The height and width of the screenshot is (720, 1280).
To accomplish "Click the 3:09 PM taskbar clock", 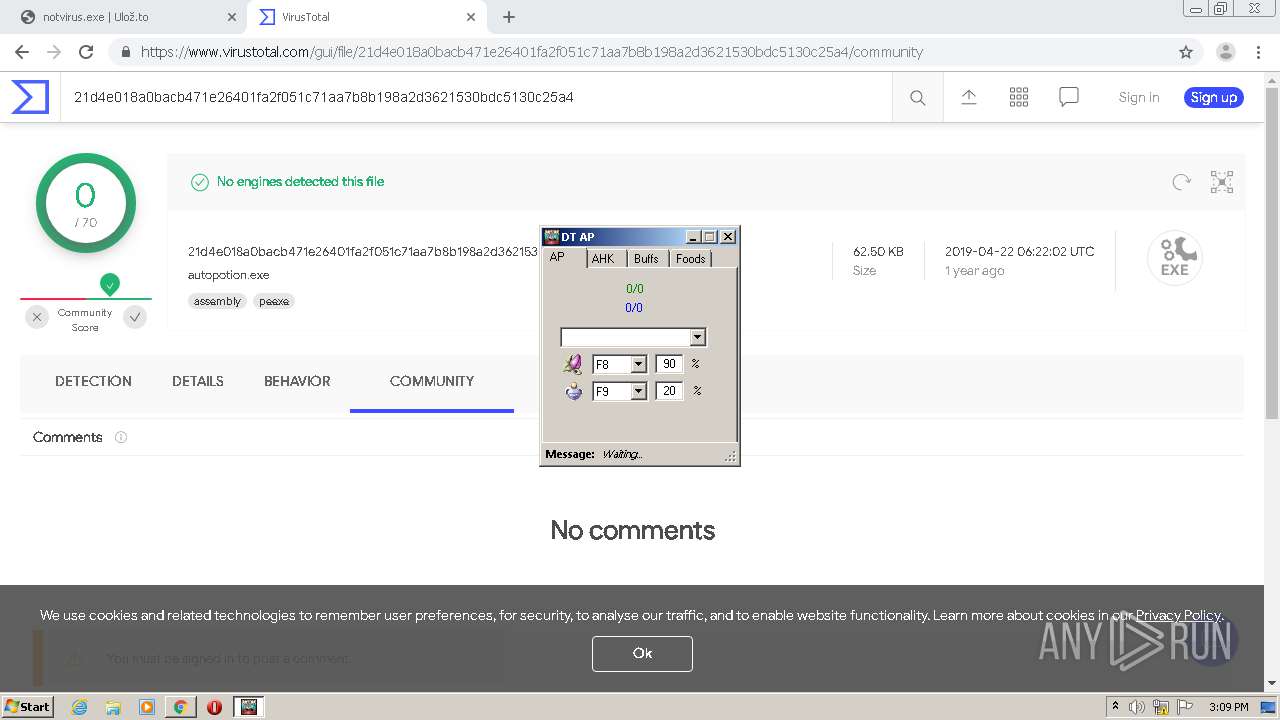I will pyautogui.click(x=1228, y=707).
